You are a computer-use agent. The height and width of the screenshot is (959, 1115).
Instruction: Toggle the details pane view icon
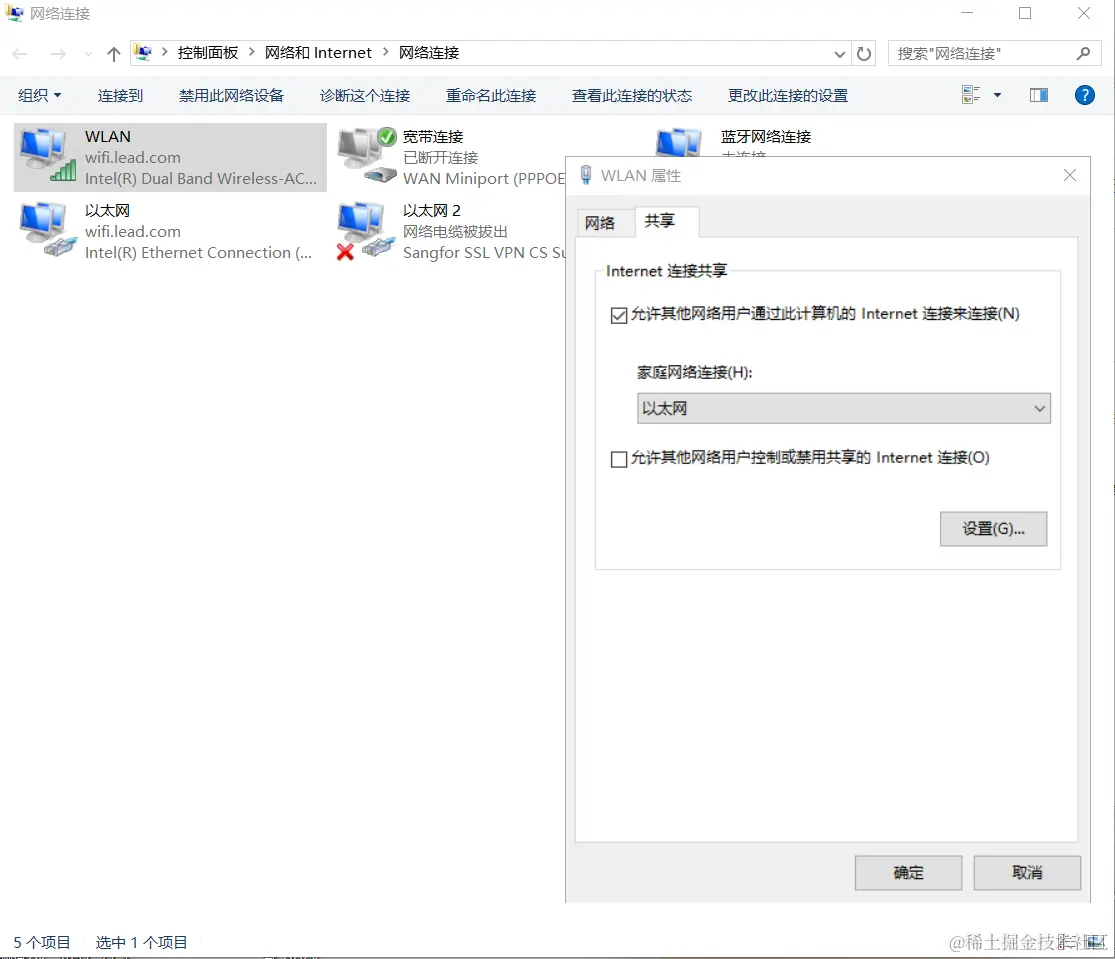pos(1038,94)
